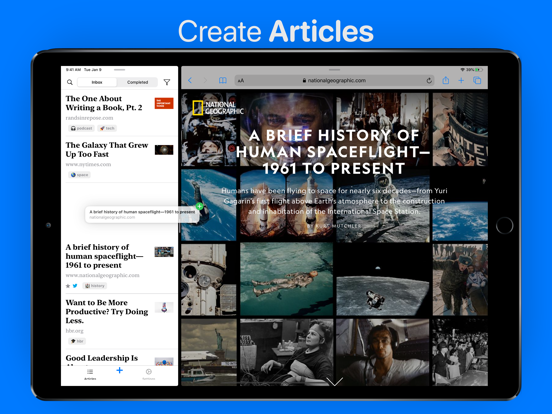Open the search magnifier in article list

(x=70, y=82)
